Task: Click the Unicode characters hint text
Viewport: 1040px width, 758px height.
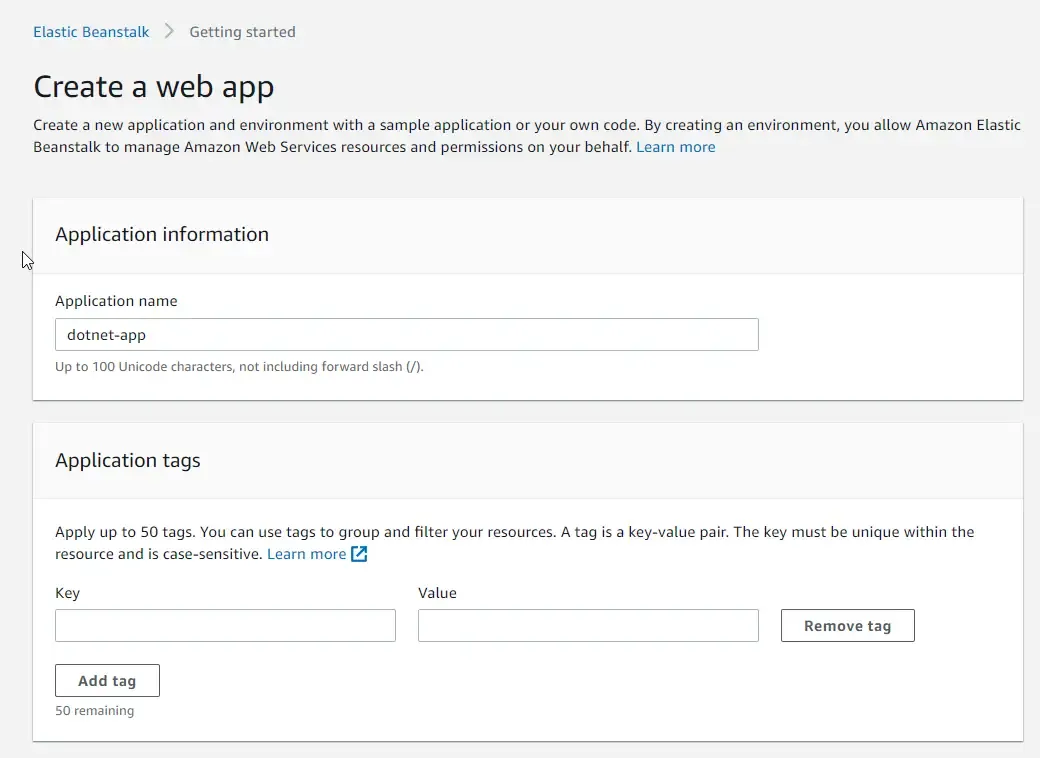Action: pyautogui.click(x=218, y=367)
